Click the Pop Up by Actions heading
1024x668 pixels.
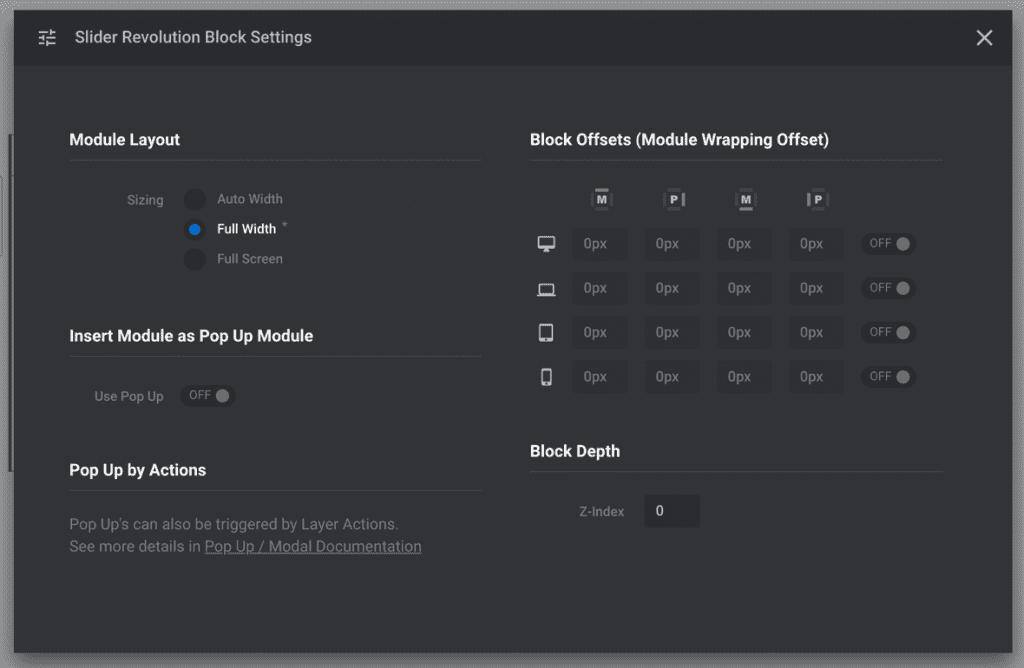coord(138,470)
